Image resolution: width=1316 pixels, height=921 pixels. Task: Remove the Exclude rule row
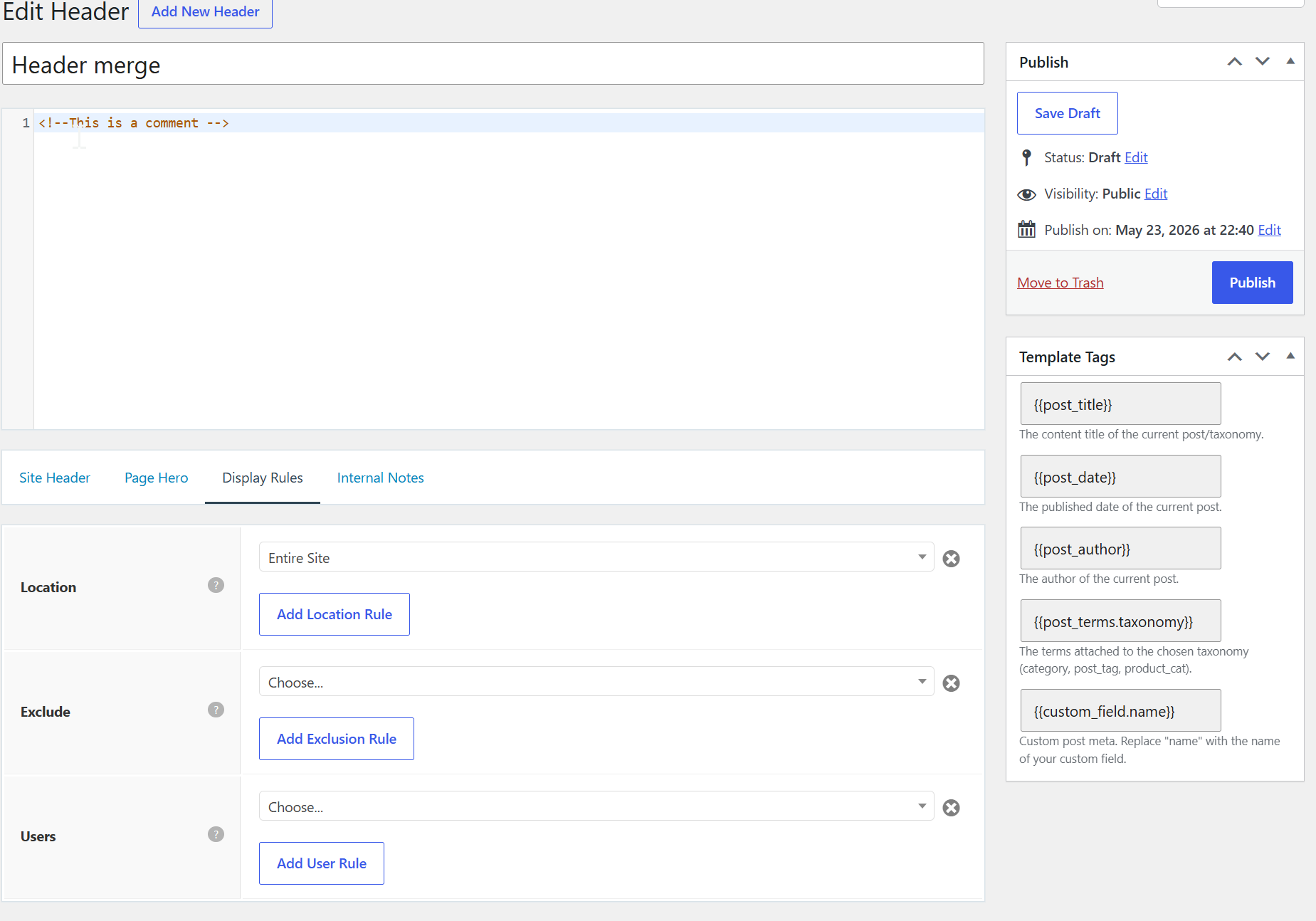[951, 683]
